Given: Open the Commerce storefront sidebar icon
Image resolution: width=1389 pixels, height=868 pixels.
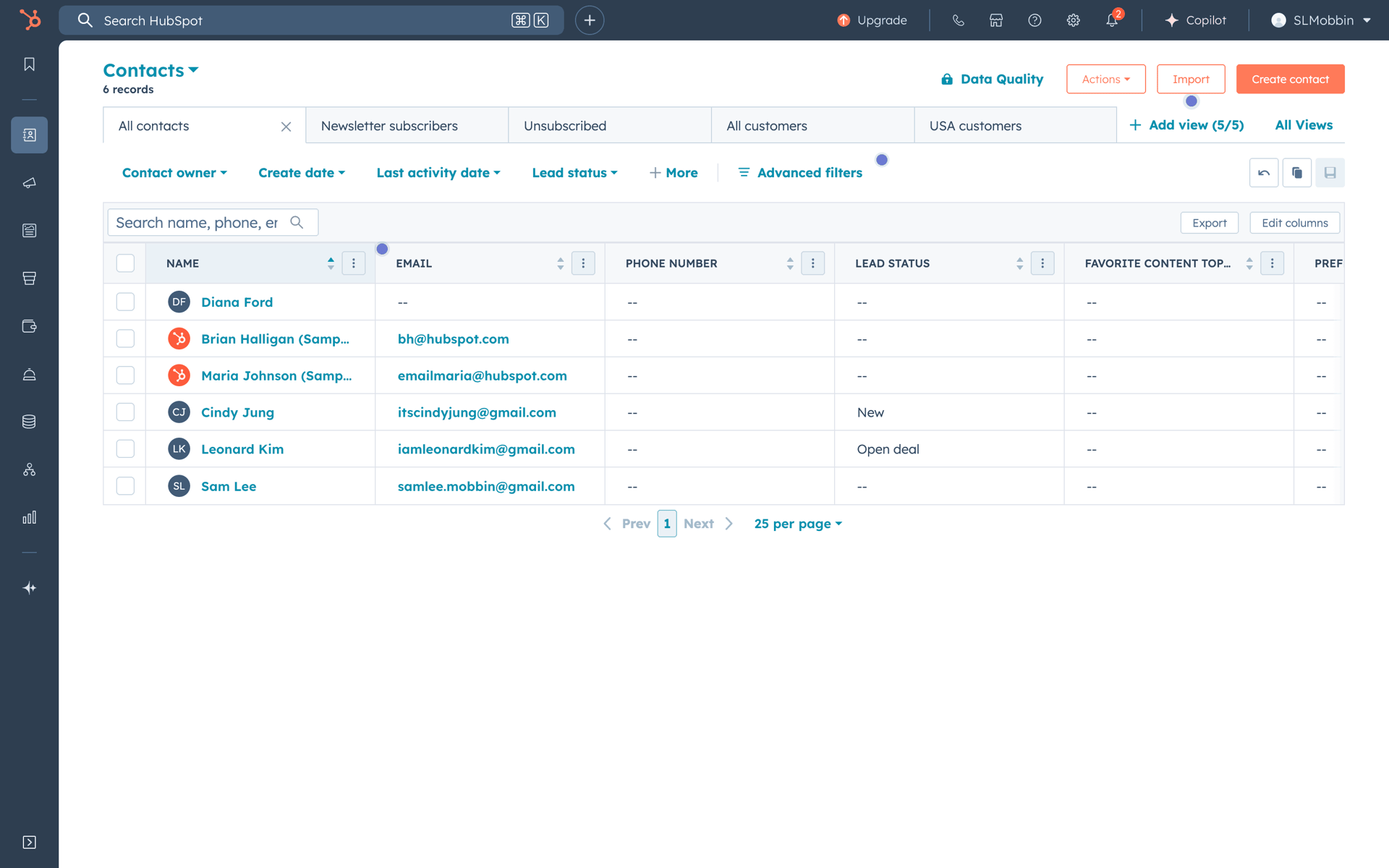Looking at the screenshot, I should 29,278.
